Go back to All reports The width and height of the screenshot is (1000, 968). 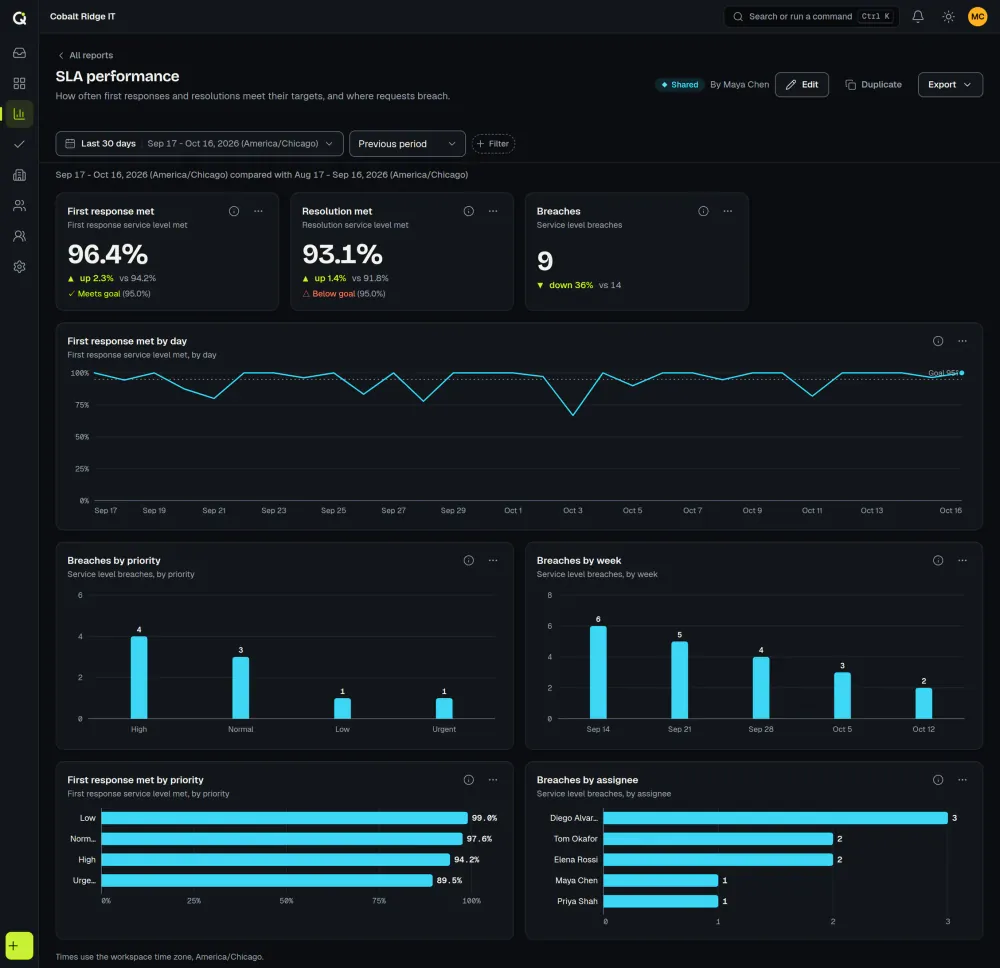pyautogui.click(x=85, y=55)
